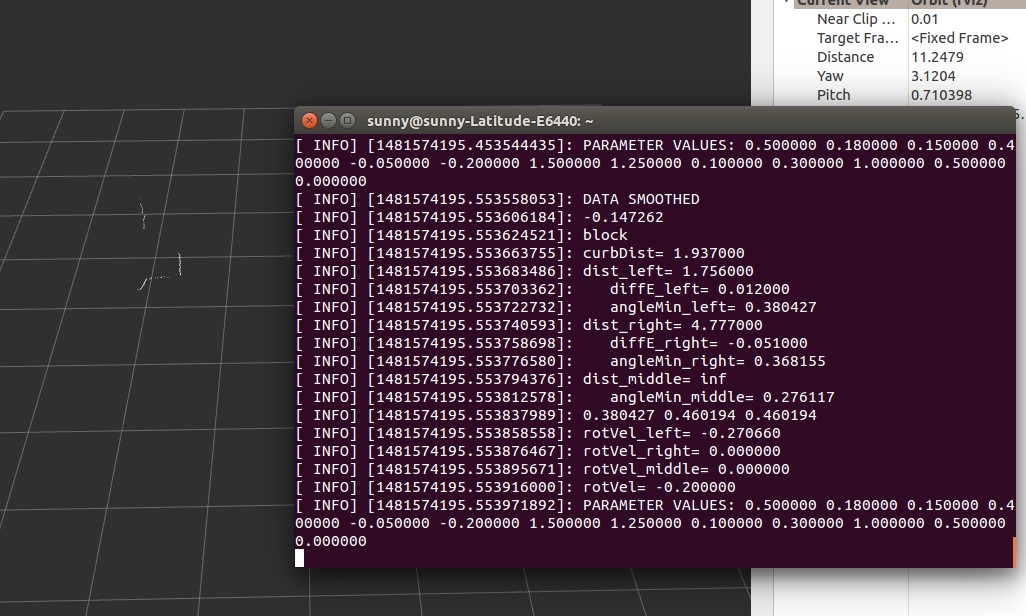Select the 'Near Clip' property row label
Viewport: 1026px width, 616px height.
pyautogui.click(x=855, y=20)
